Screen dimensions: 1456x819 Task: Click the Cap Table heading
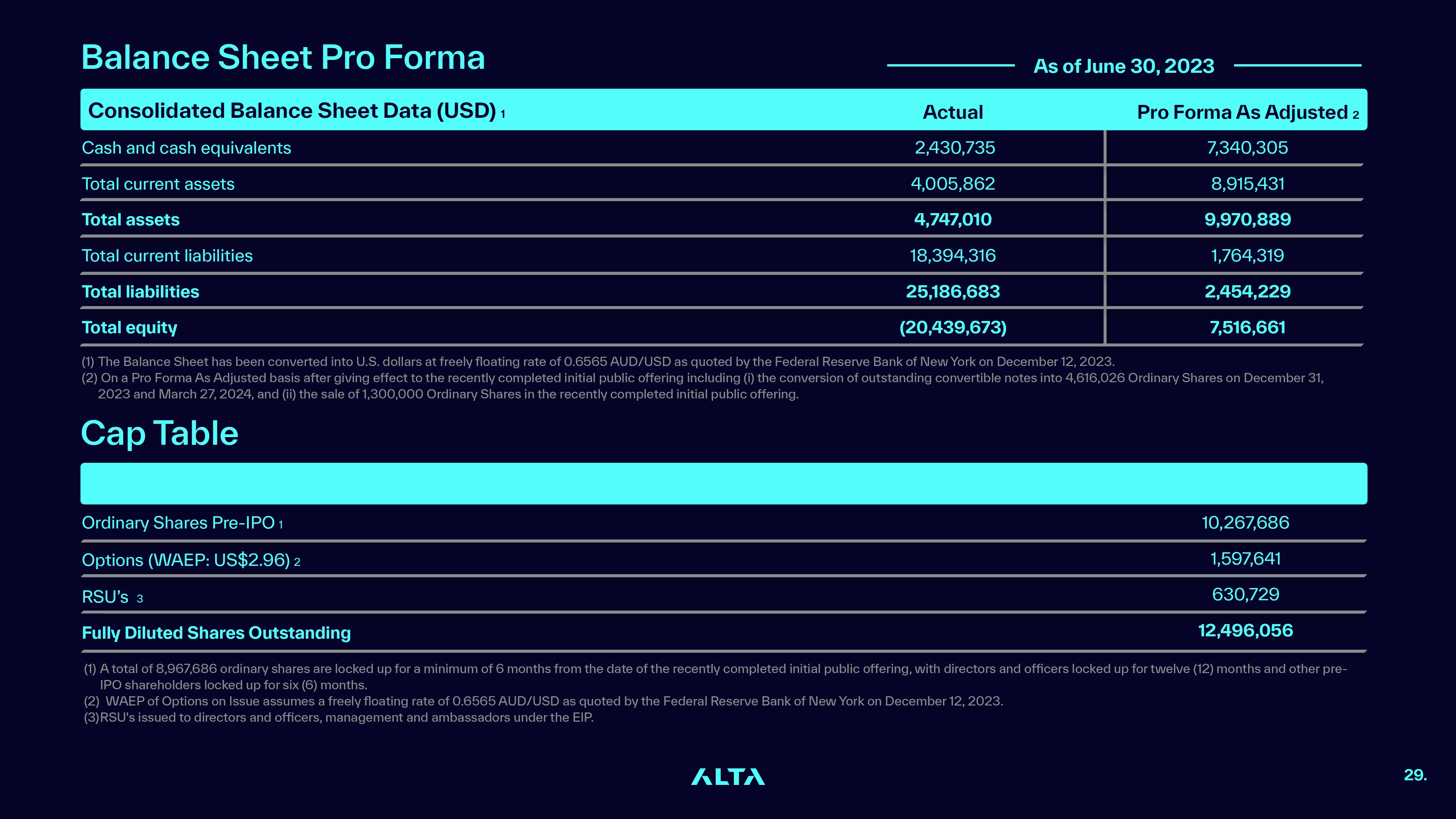point(160,434)
